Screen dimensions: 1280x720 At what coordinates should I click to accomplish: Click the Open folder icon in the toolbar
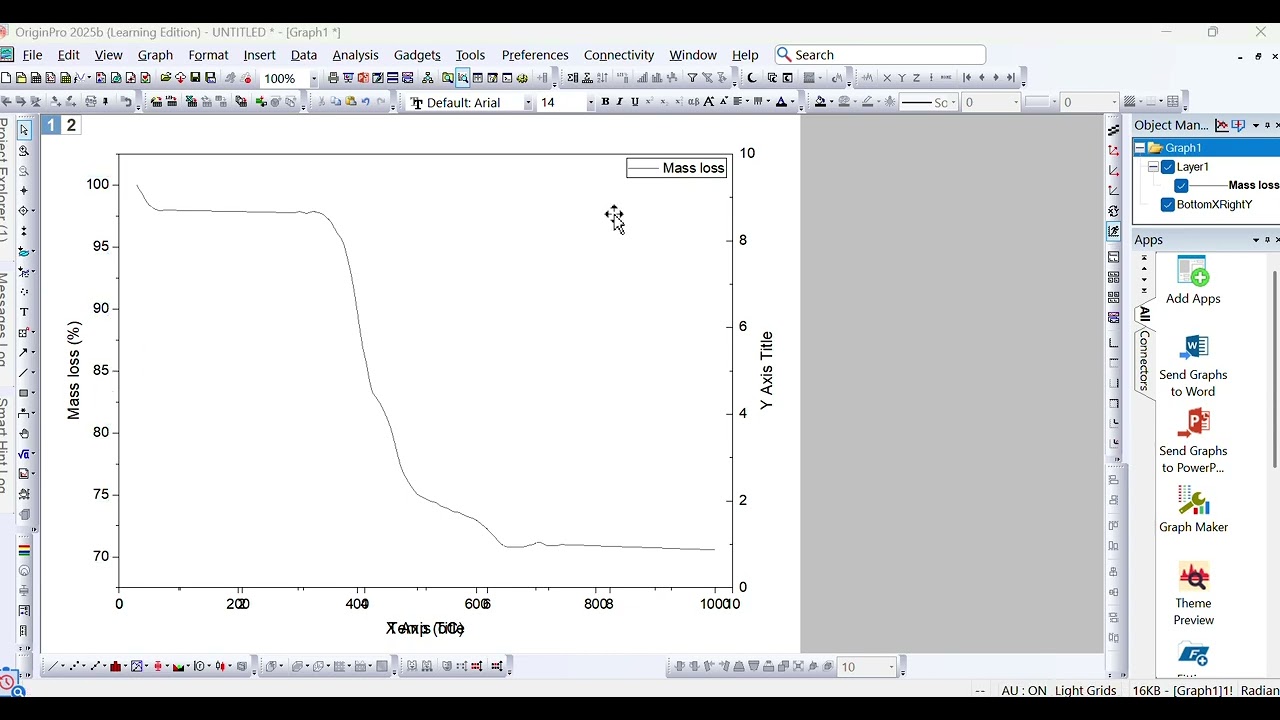coord(165,78)
